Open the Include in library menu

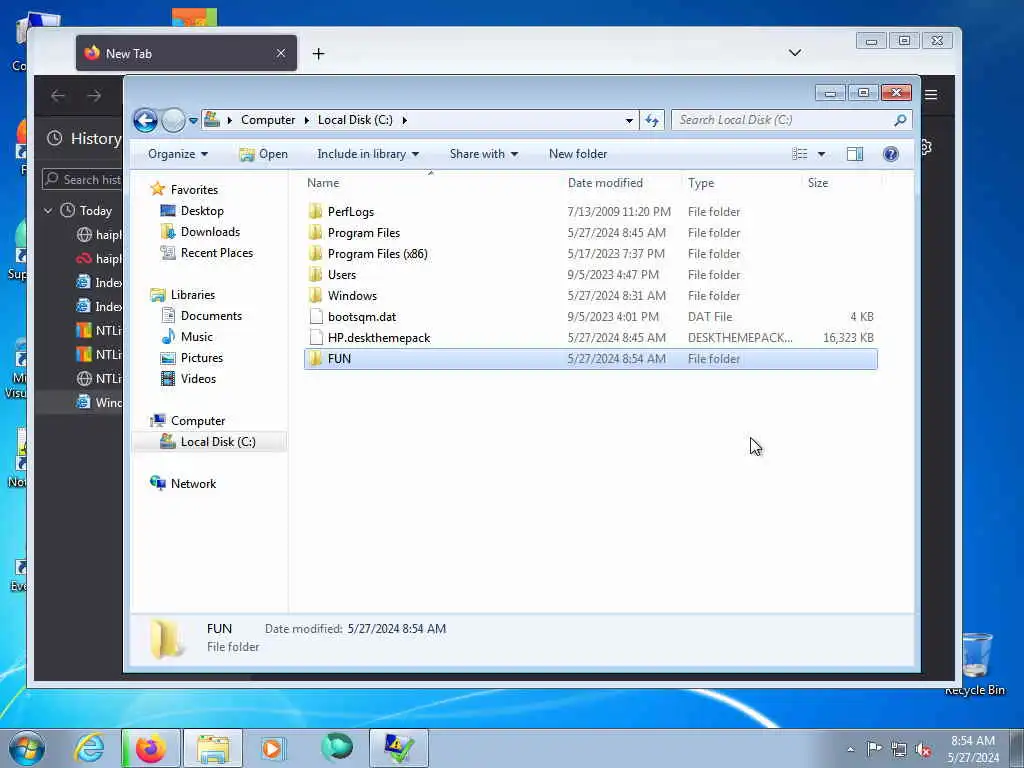coord(368,154)
